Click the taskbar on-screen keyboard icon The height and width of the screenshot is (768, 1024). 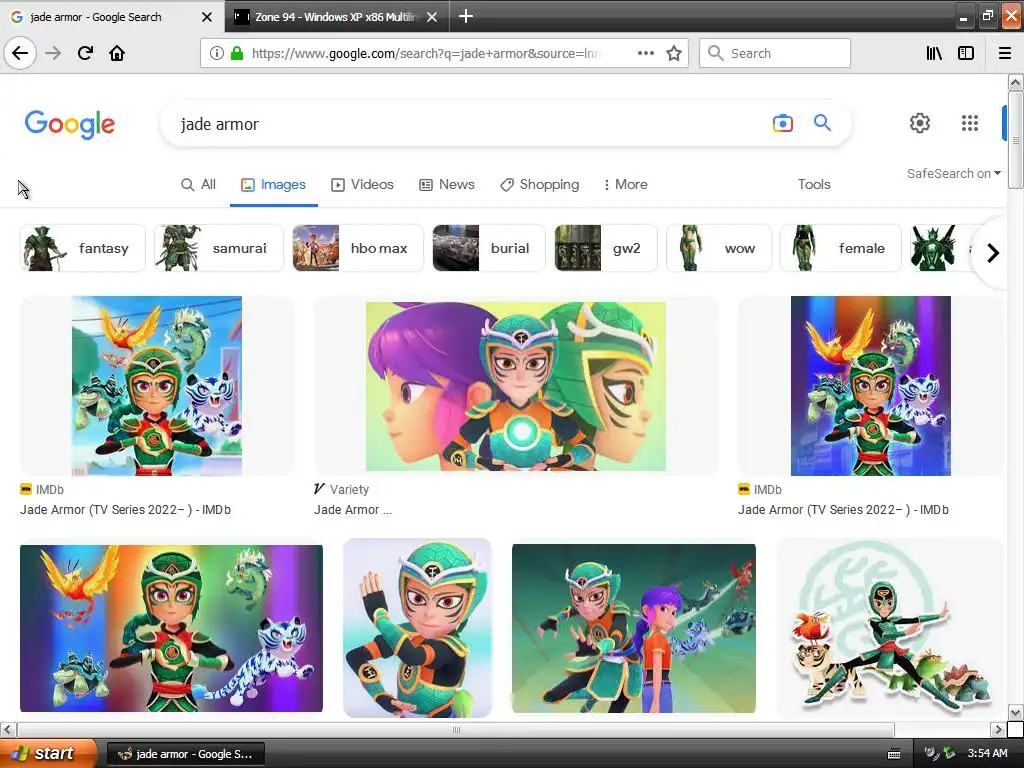pos(894,754)
